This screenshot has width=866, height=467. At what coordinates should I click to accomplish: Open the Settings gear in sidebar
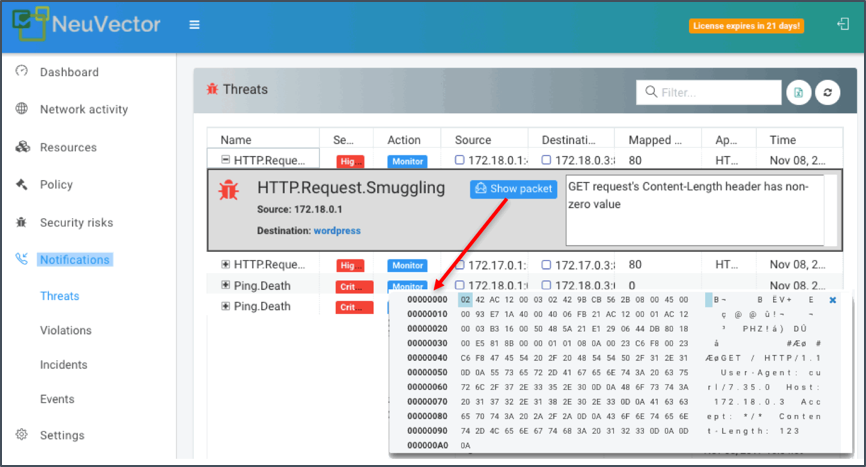22,436
